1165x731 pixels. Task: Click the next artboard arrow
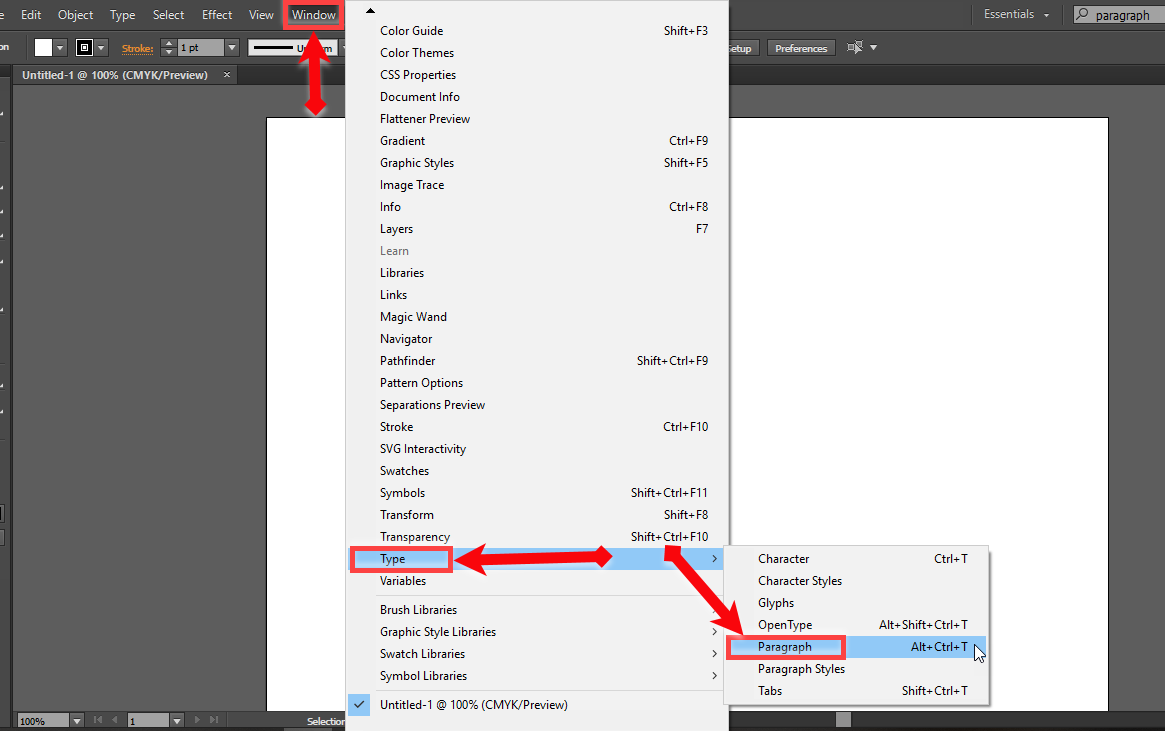pos(197,720)
